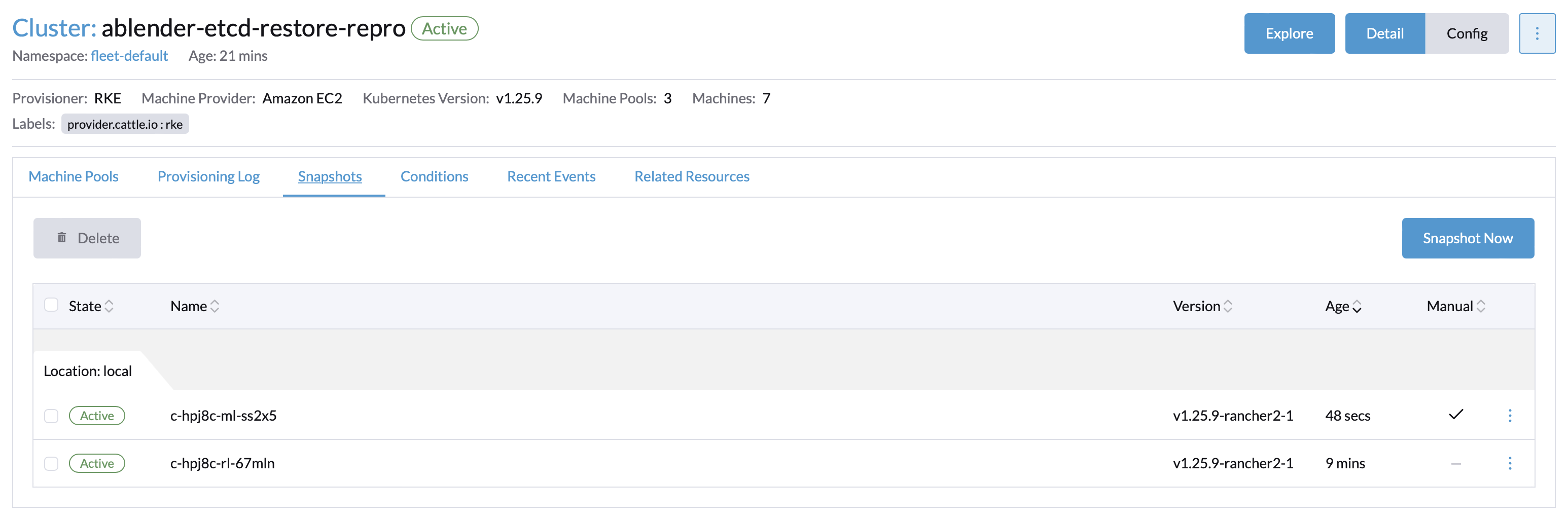Sort snapshots by the State column
The height and width of the screenshot is (519, 1568).
tap(110, 306)
